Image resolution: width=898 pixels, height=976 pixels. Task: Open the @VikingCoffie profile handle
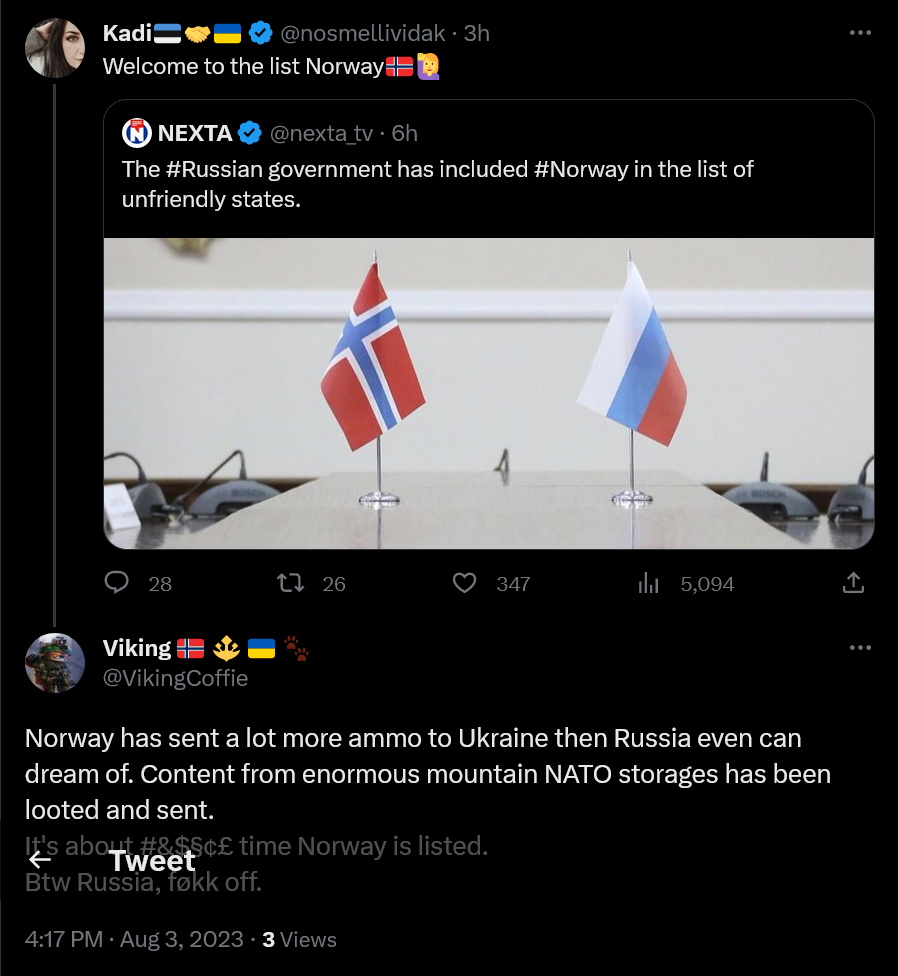(x=175, y=678)
